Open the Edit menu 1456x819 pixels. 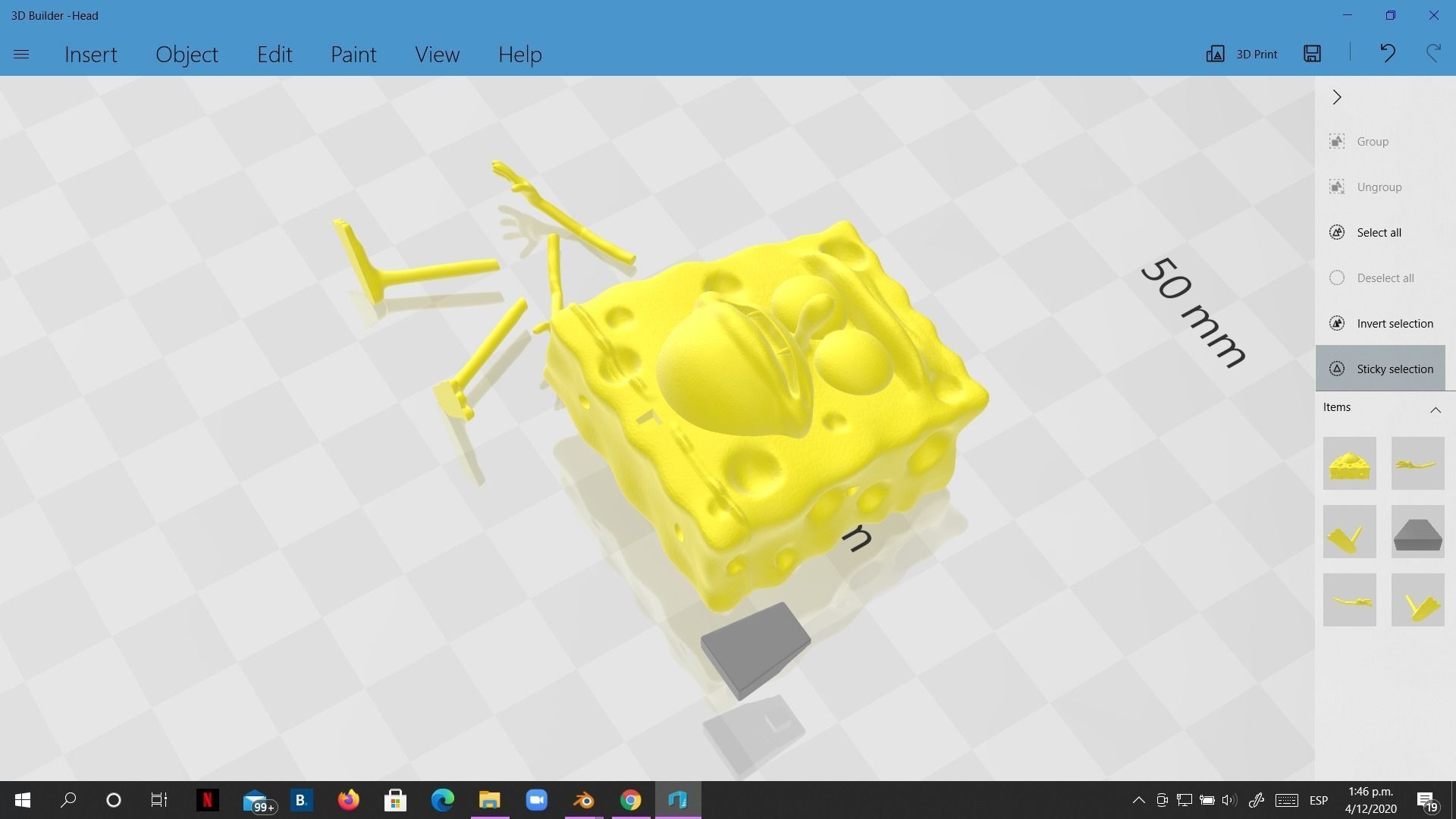pyautogui.click(x=275, y=55)
